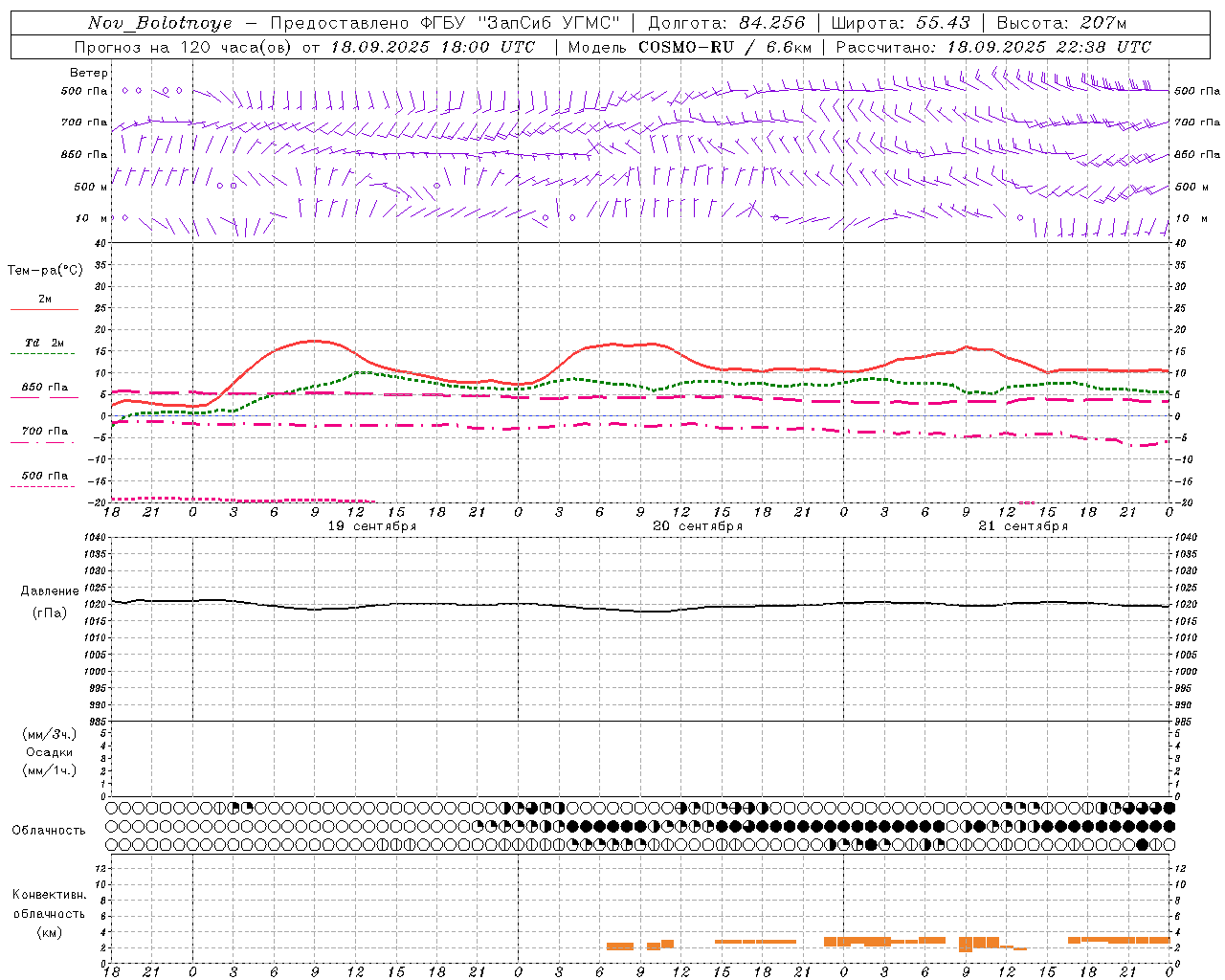This screenshot has height=980, width=1225.
Task: Click the "(гПа)" pressure unit label
Action: tap(50, 613)
